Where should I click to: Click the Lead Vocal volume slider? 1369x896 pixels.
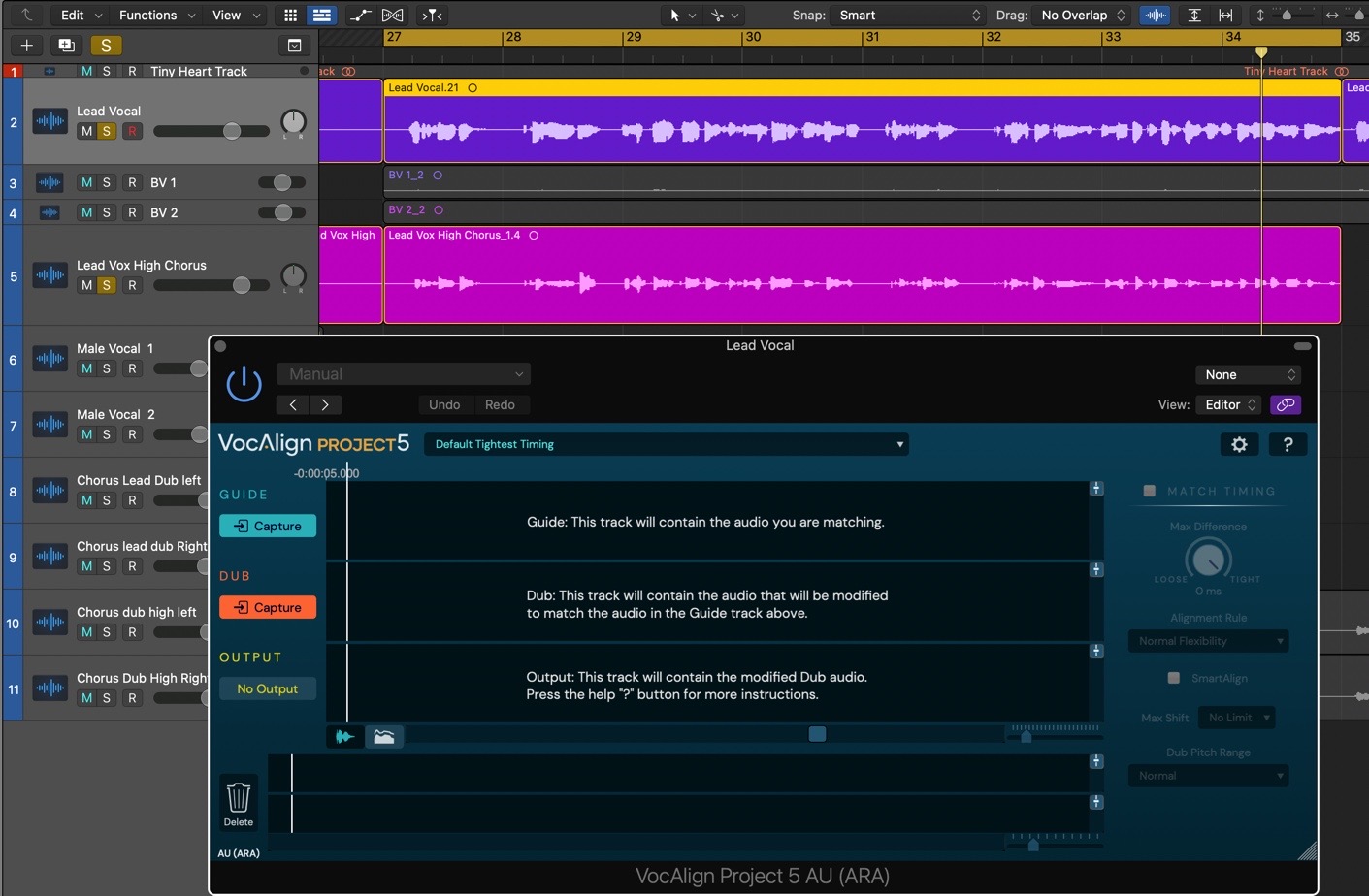click(211, 131)
